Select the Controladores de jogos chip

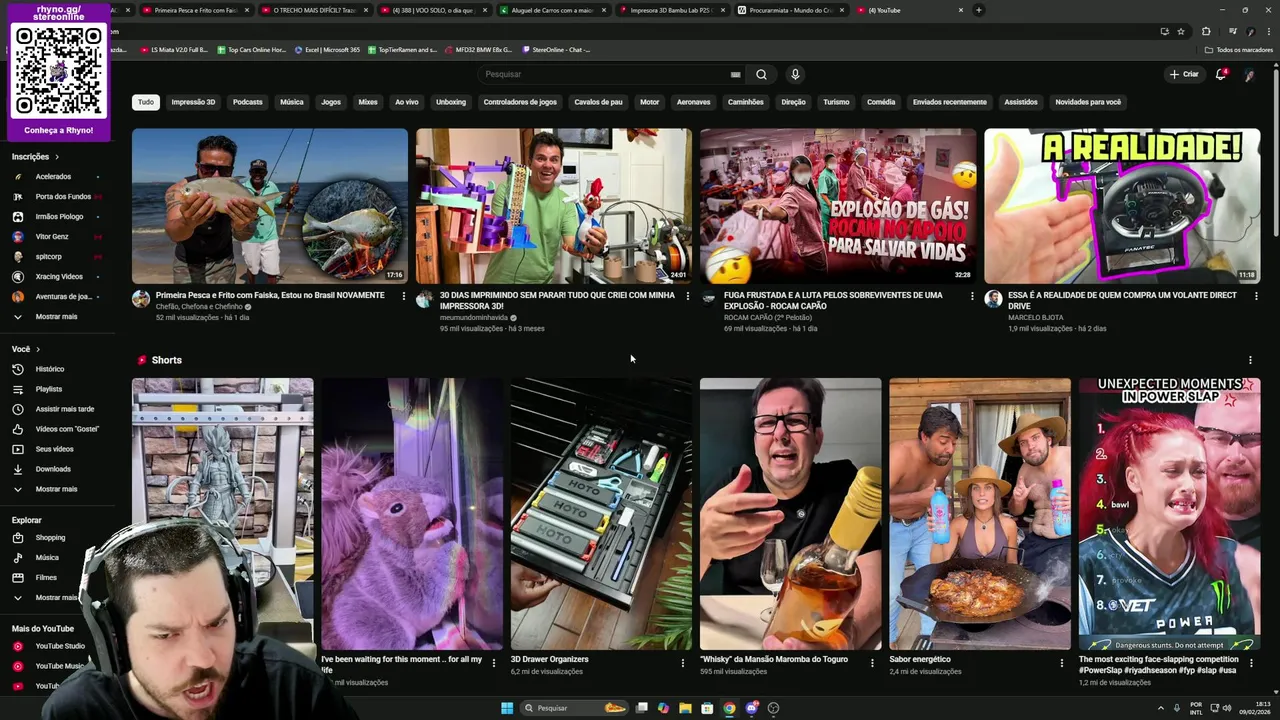click(520, 102)
